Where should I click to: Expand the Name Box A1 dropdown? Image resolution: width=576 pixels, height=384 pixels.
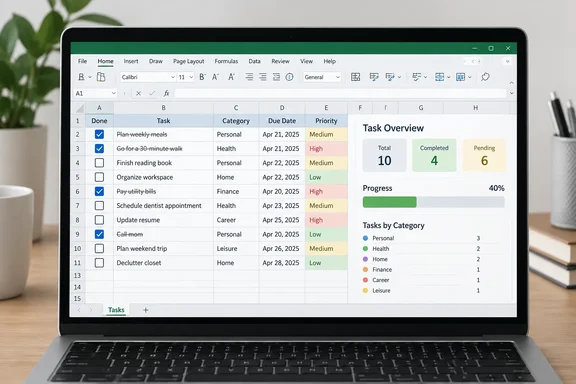[x=114, y=93]
